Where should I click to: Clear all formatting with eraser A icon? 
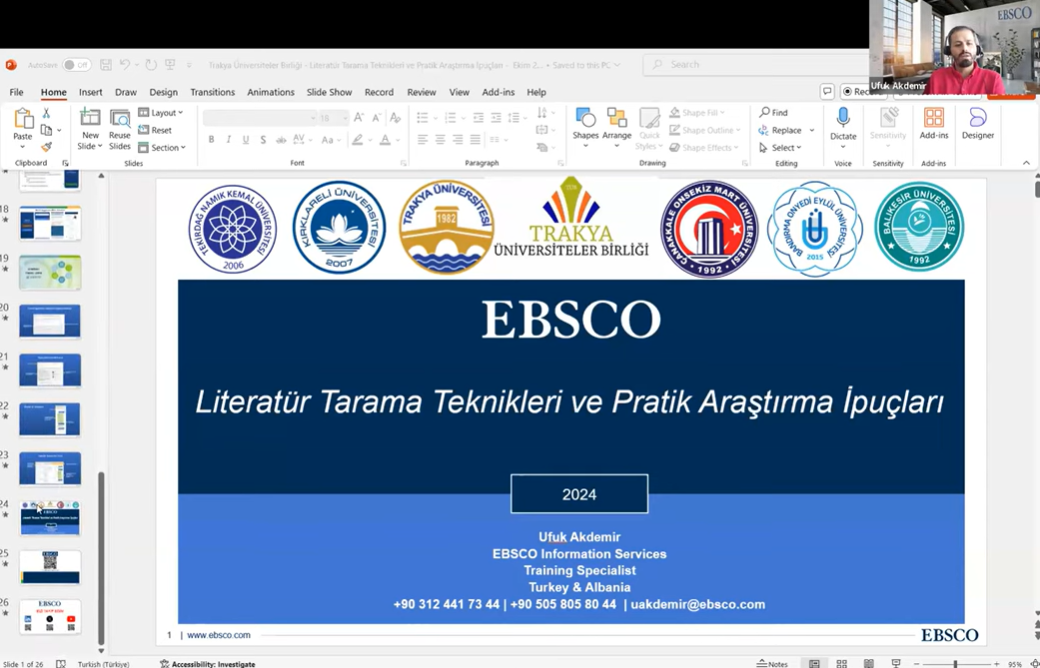pyautogui.click(x=395, y=118)
